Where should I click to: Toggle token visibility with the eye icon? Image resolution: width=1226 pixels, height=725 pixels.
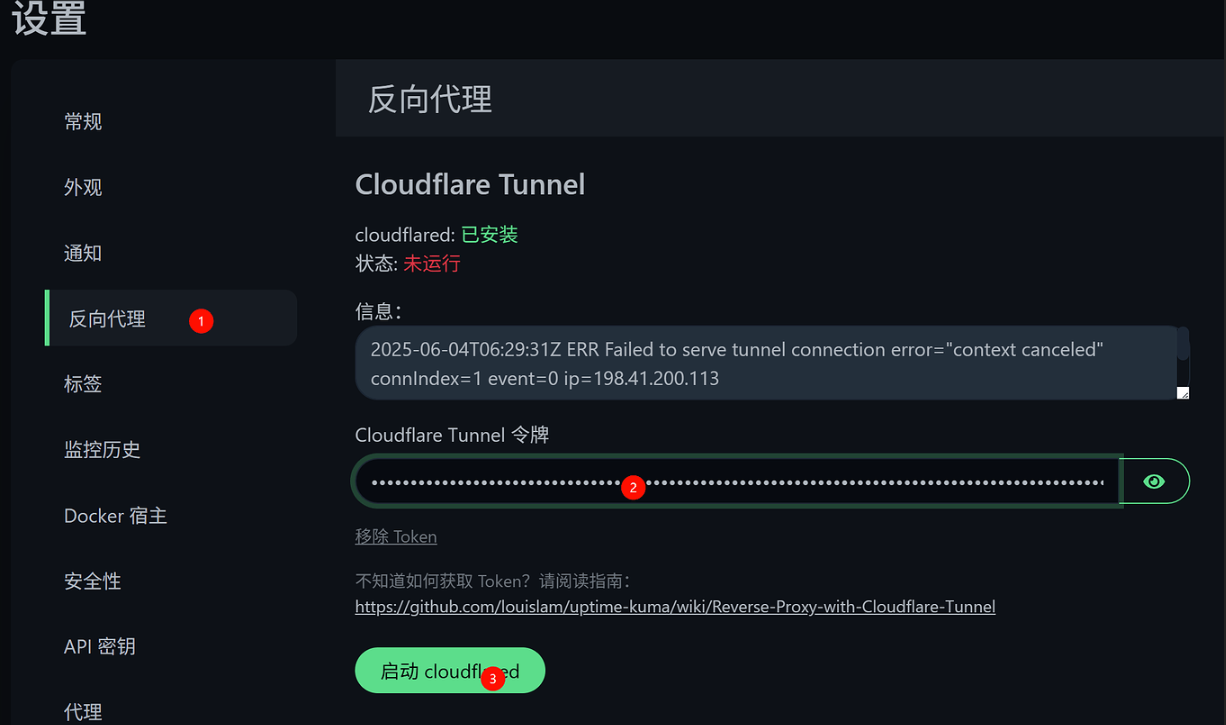click(x=1154, y=481)
